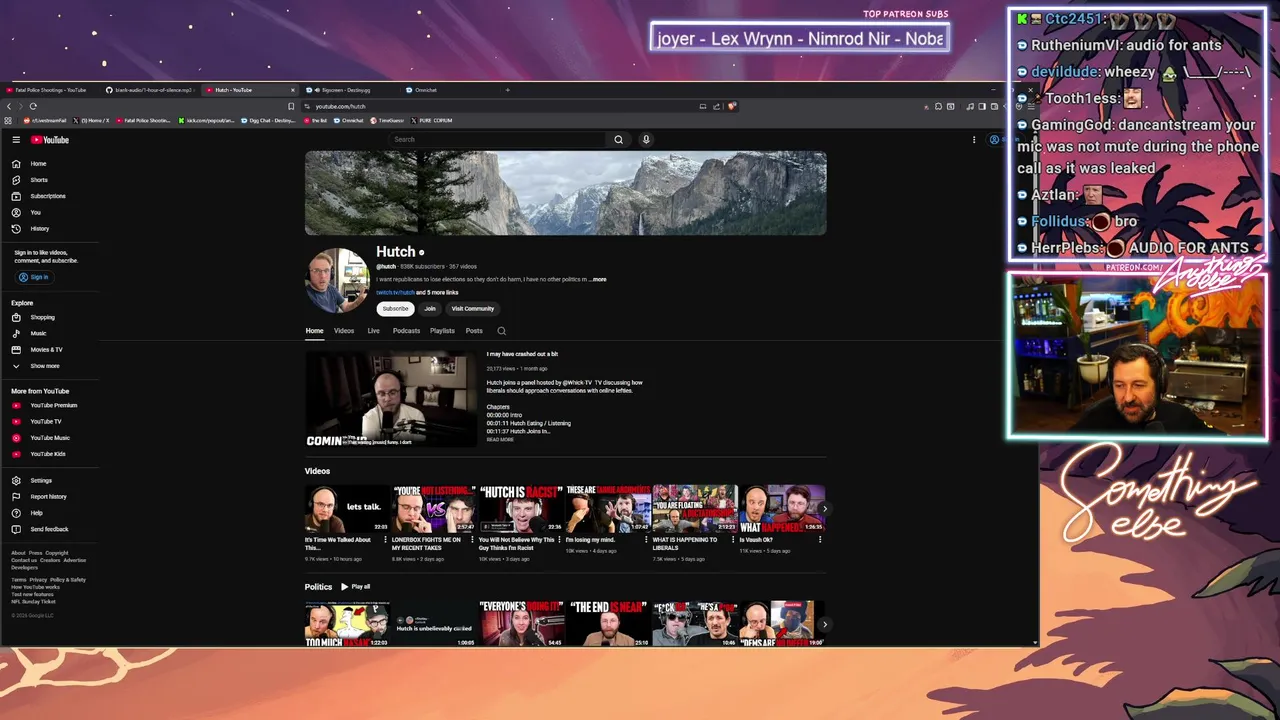The height and width of the screenshot is (720, 1280).
Task: Click Visit Community button
Action: coord(472,309)
